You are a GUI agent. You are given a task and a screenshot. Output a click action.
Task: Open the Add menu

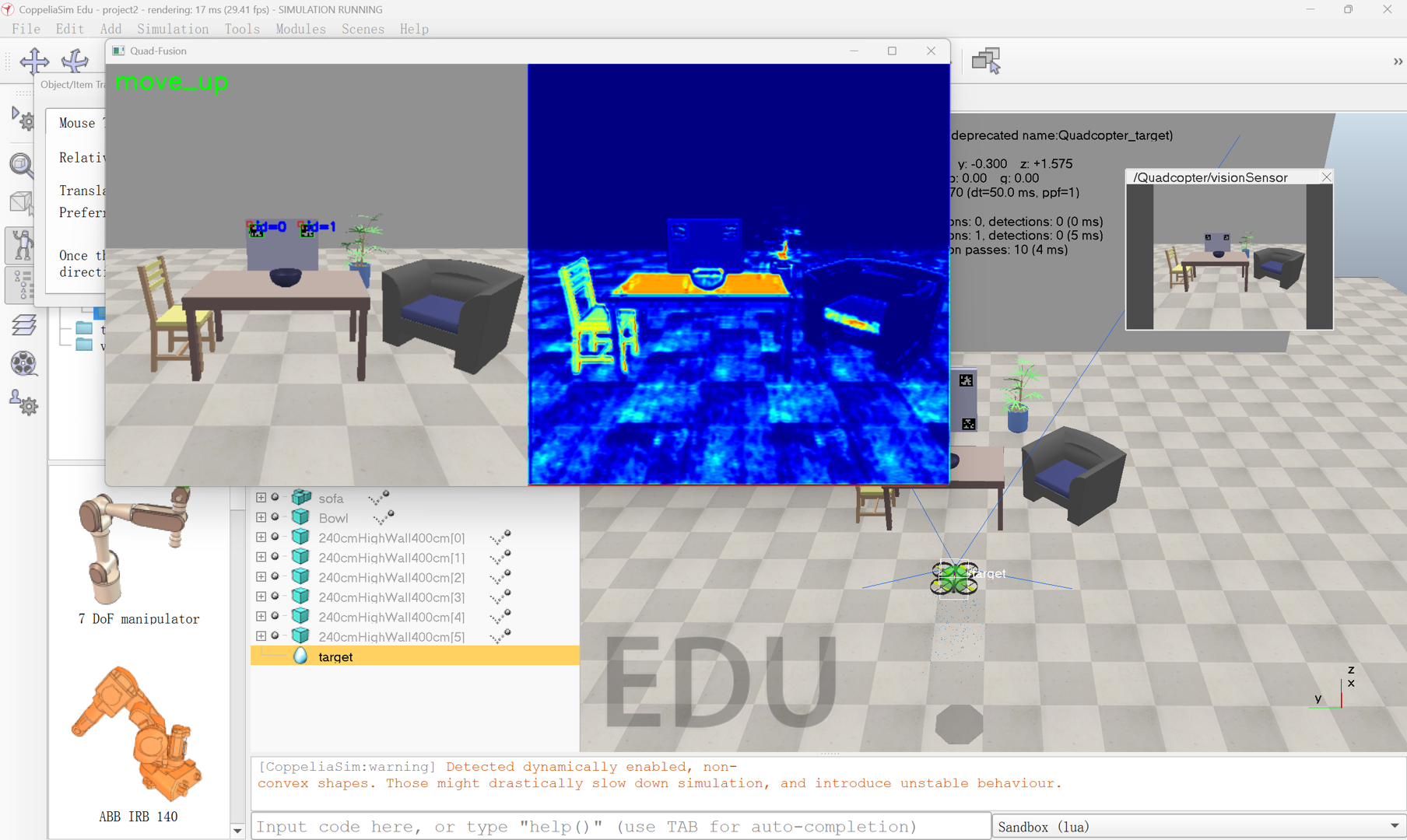pos(111,29)
